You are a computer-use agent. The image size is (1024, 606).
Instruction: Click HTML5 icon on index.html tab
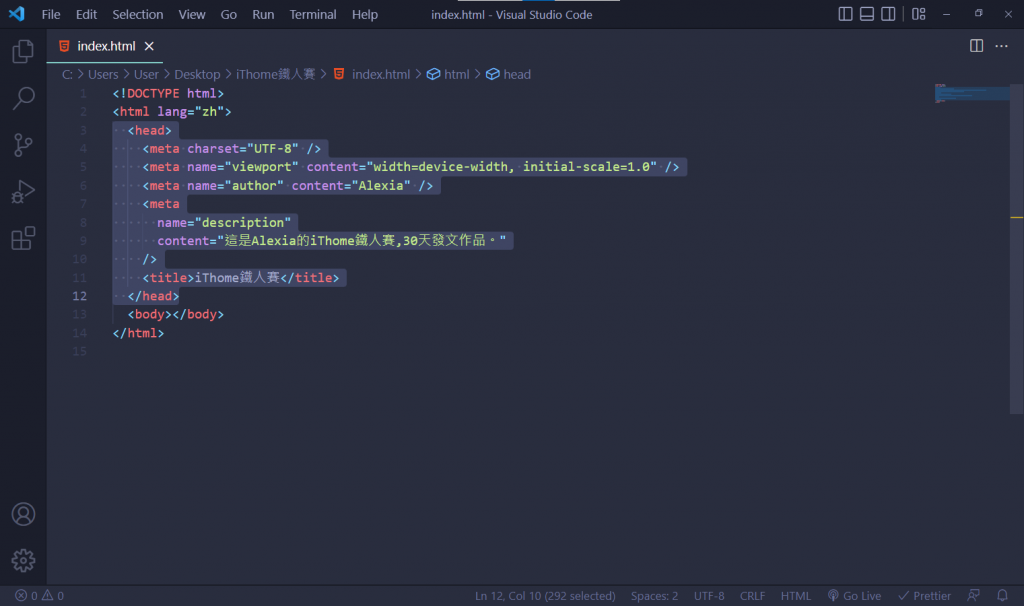point(64,46)
